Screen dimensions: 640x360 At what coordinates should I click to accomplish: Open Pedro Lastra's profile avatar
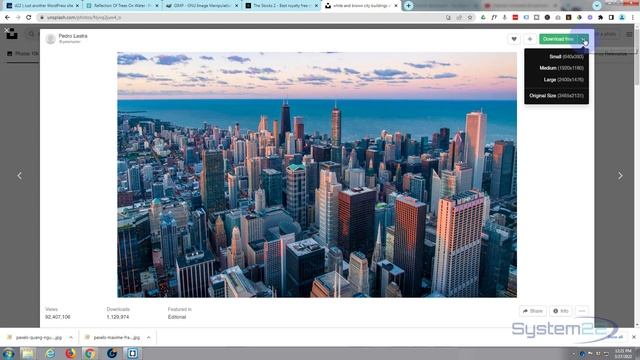click(51, 39)
